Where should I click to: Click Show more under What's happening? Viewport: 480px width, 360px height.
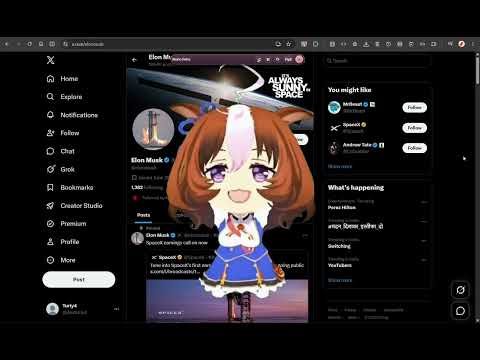coord(340,280)
